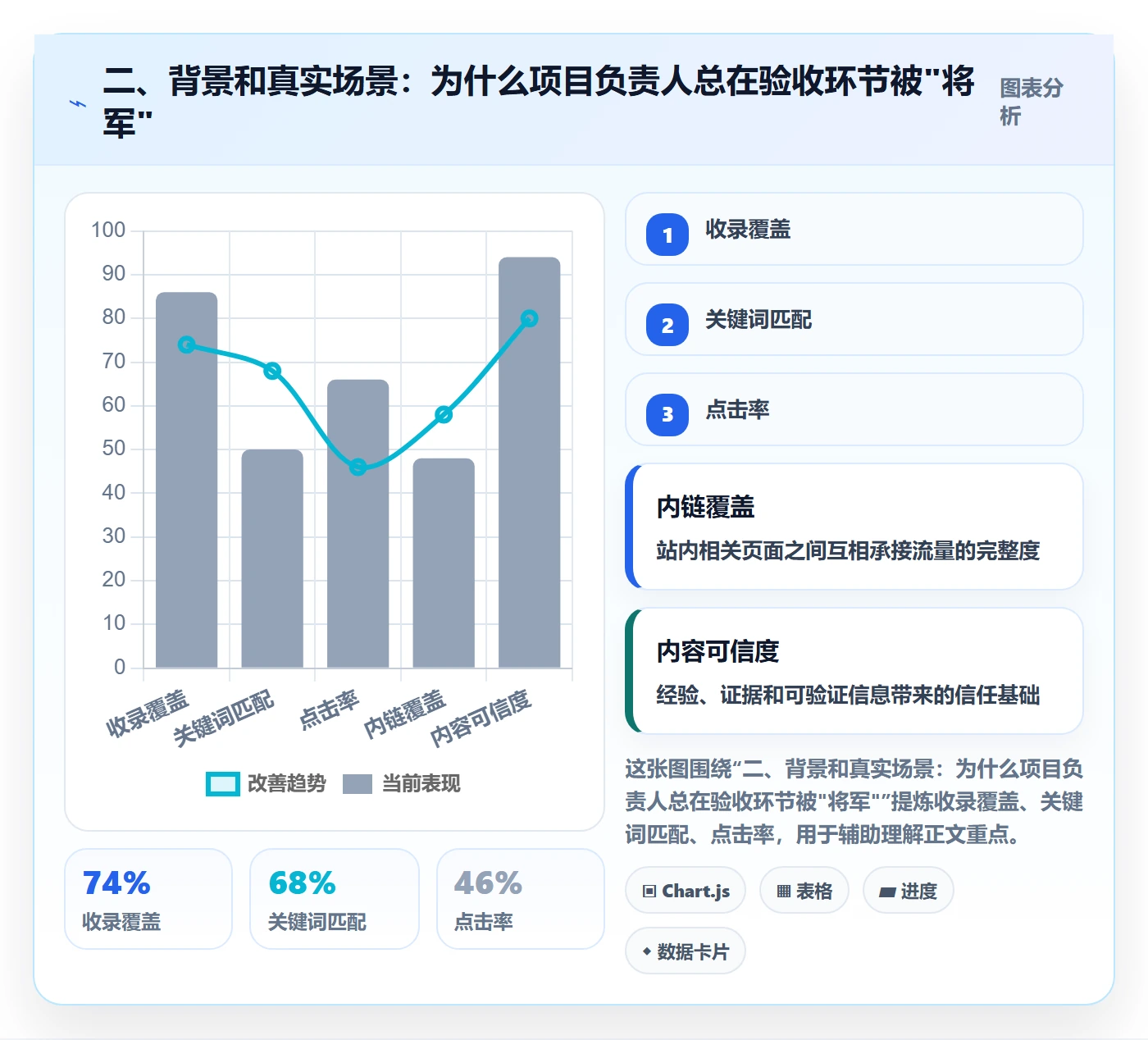This screenshot has height=1040, width=1148.
Task: Click the 68% 关键词匹配 stat card
Action: [x=335, y=899]
